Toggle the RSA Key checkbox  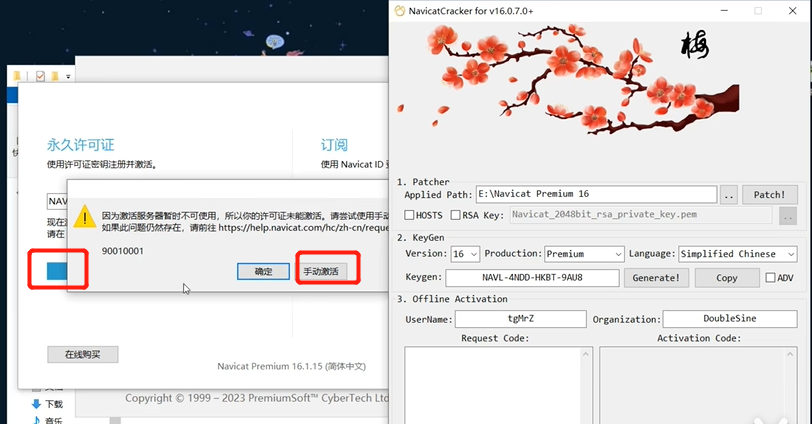(455, 215)
